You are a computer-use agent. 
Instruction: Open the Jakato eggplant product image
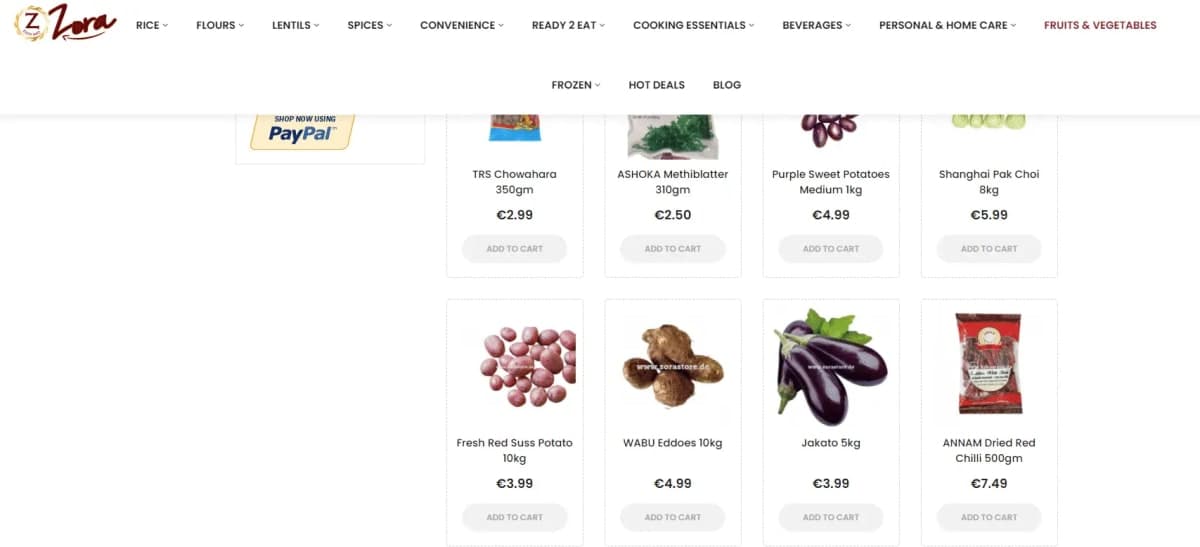coord(831,366)
